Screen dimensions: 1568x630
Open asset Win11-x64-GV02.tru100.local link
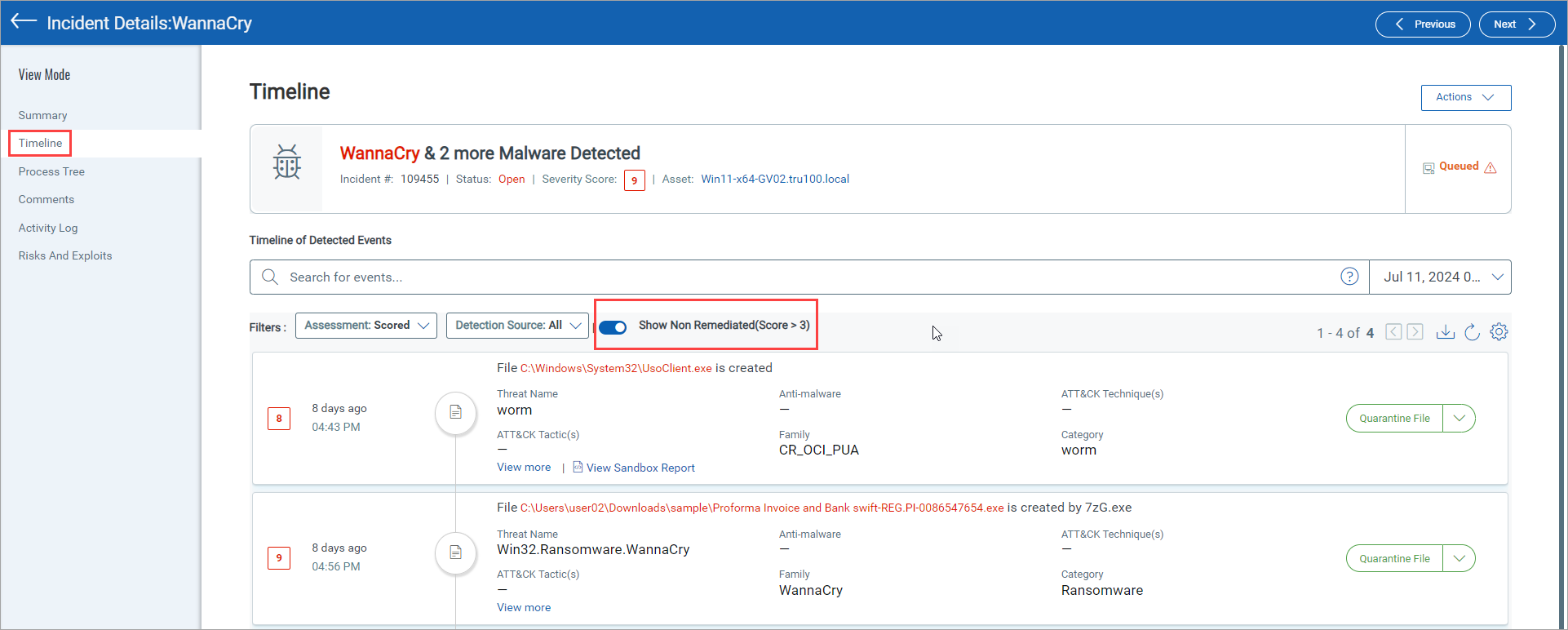775,179
